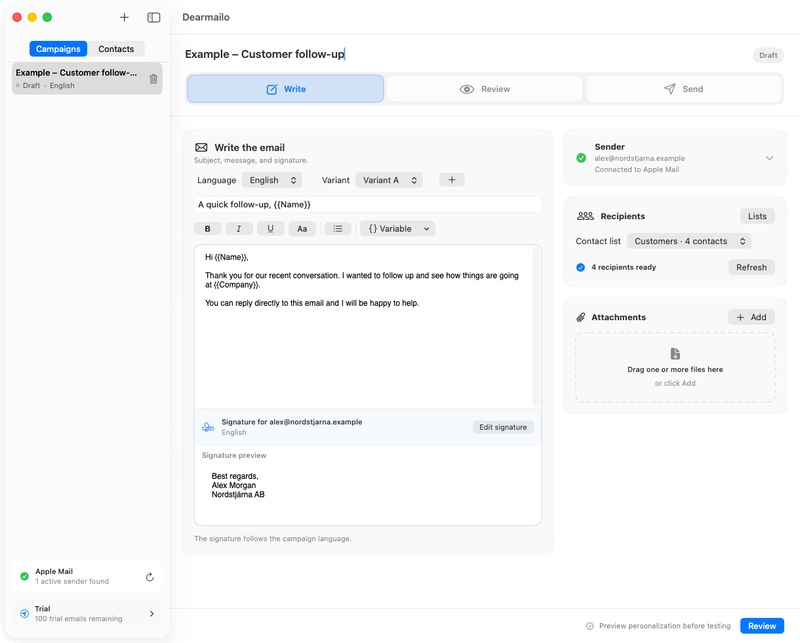Toggle the sidebar panel icon
The height and width of the screenshot is (643, 800).
point(154,17)
